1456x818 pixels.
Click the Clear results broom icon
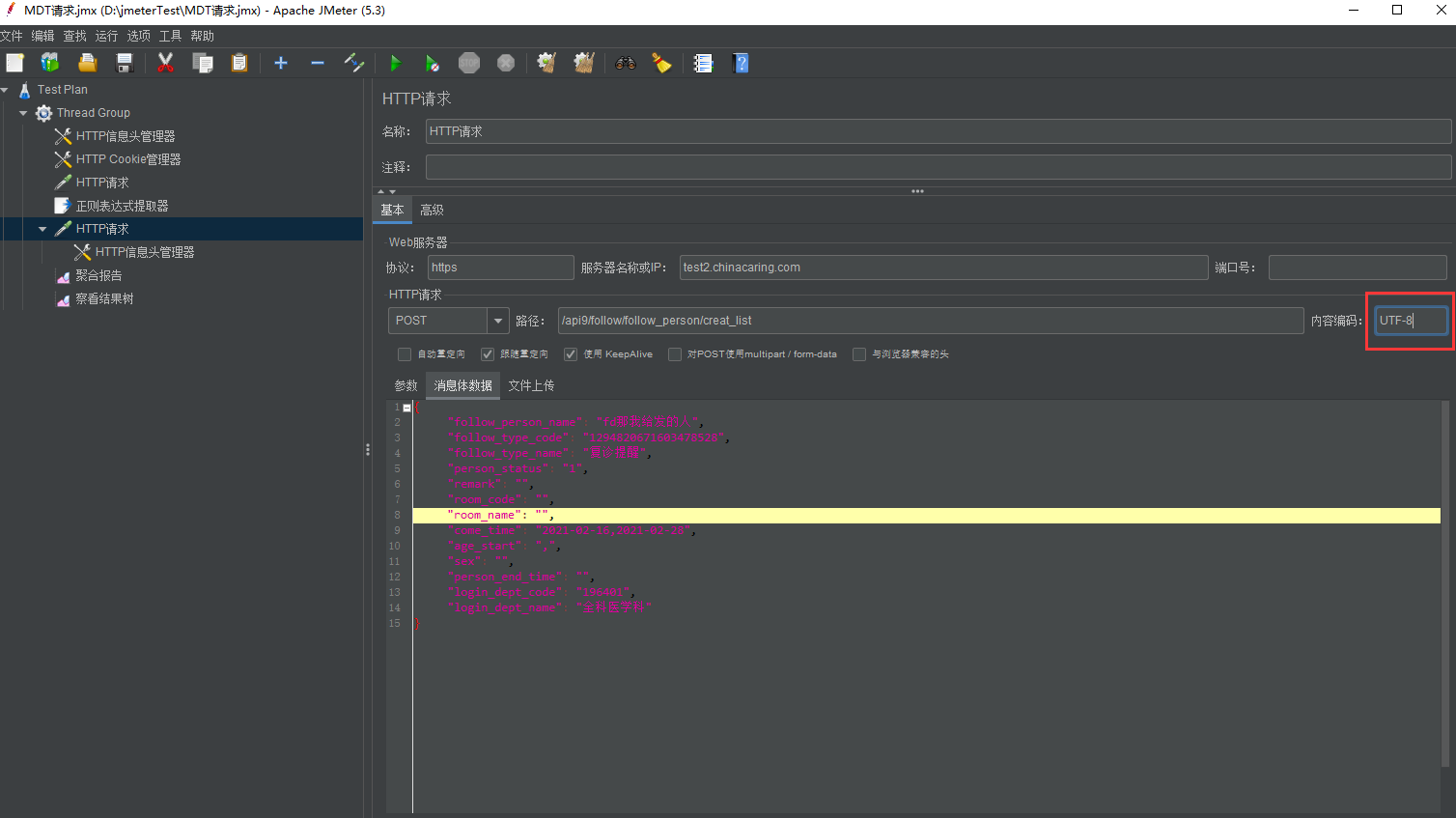tap(546, 63)
